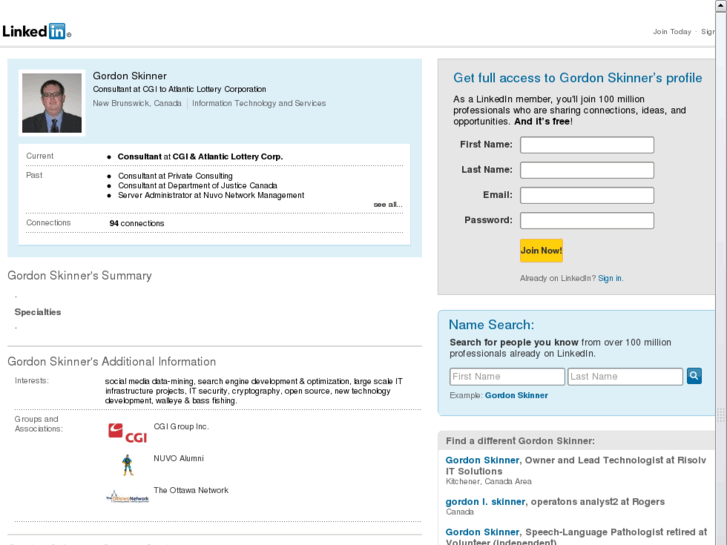Open The Ottawa Network group logo
The height and width of the screenshot is (545, 727).
128,497
